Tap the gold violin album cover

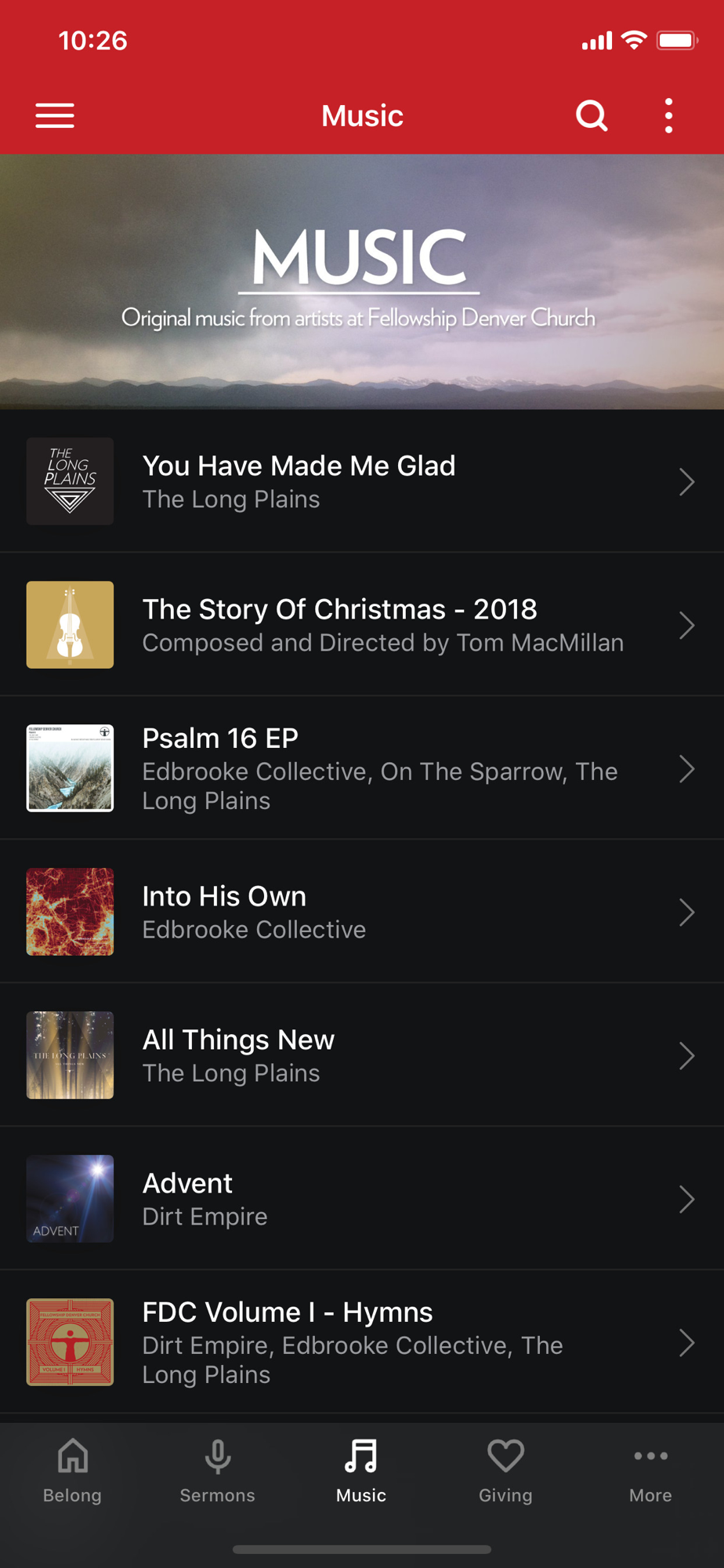coord(70,625)
